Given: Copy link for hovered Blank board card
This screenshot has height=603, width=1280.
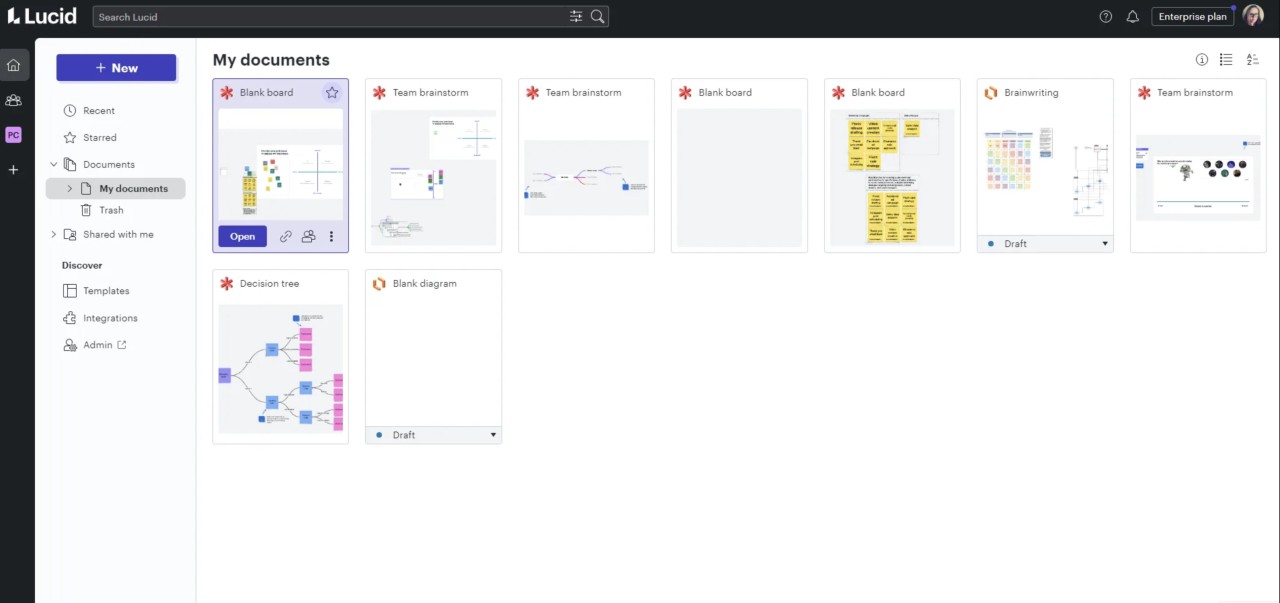Looking at the screenshot, I should pyautogui.click(x=286, y=237).
